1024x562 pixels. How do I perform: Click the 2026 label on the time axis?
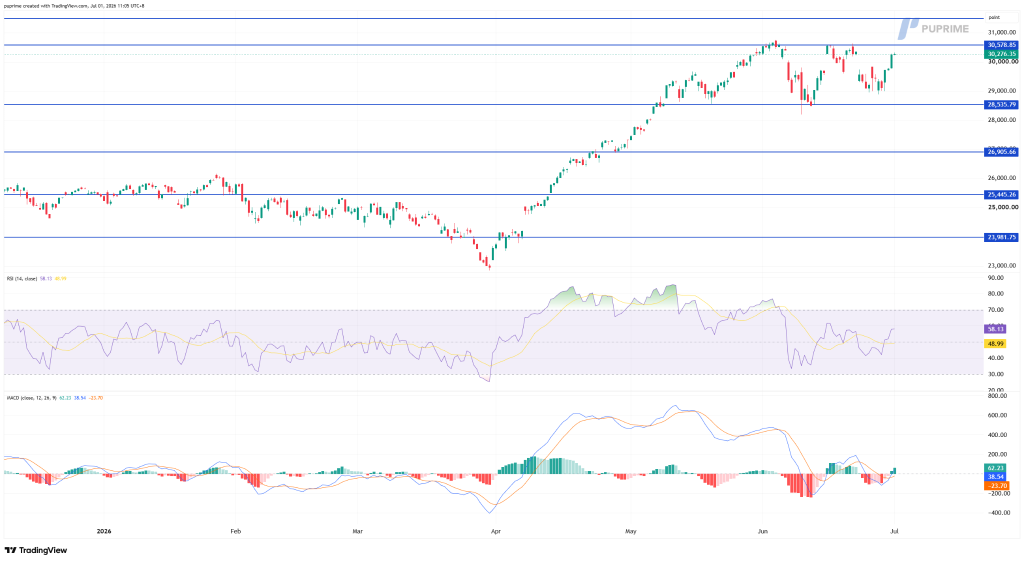[104, 531]
